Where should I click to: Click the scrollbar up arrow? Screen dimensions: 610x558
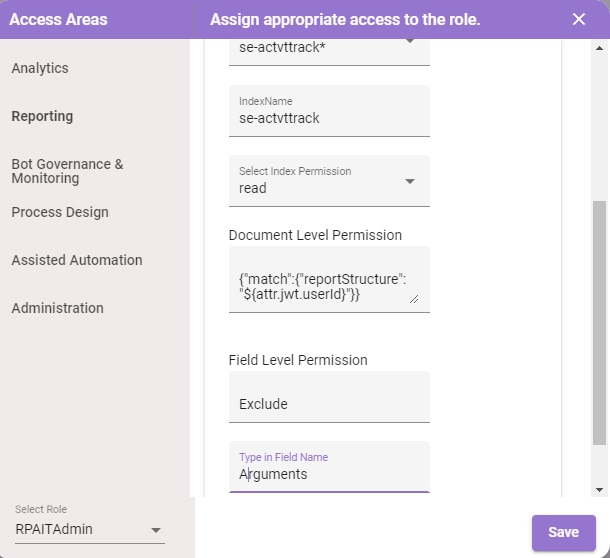599,48
